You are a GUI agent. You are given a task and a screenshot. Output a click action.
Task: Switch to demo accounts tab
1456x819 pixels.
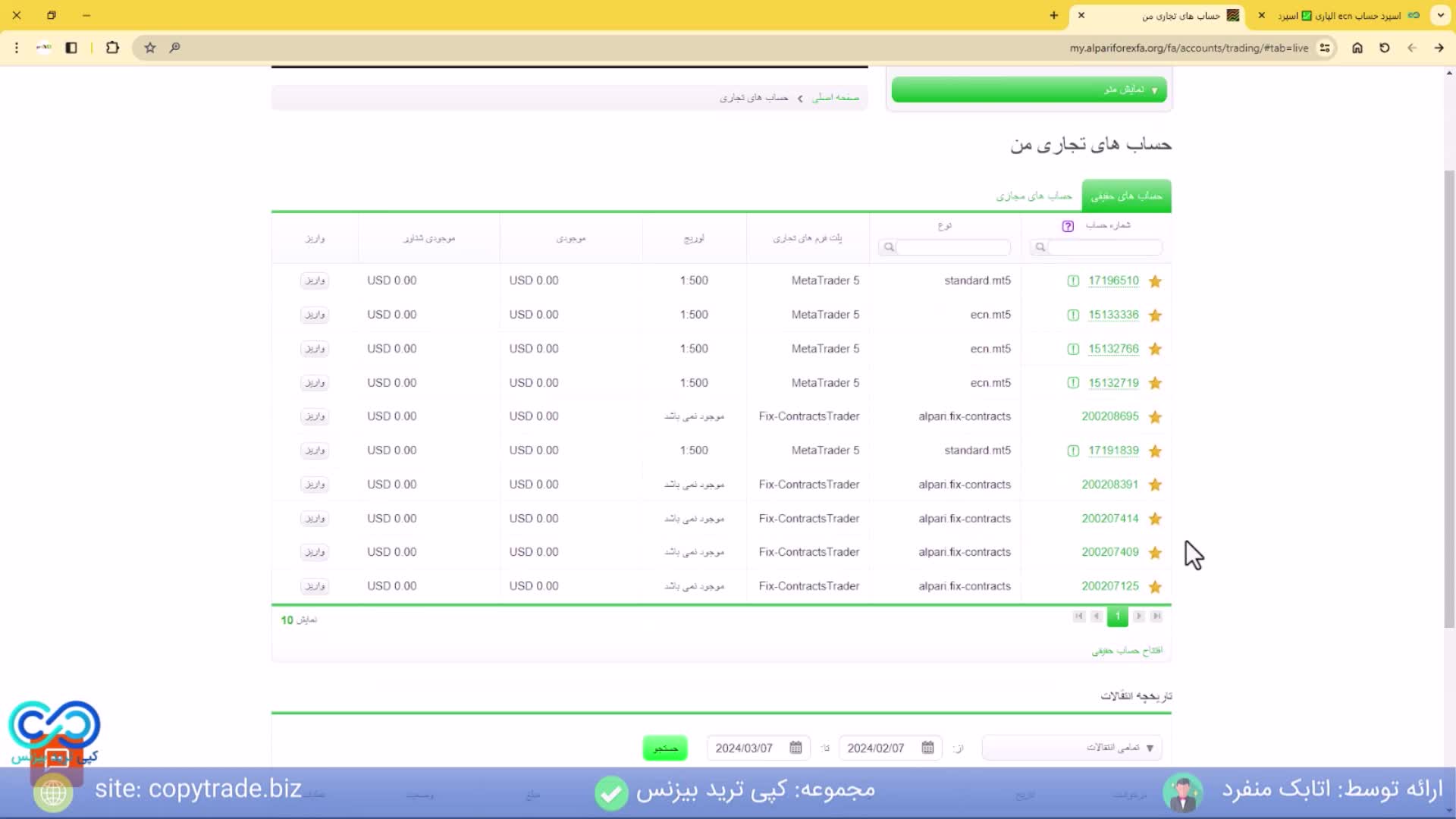coord(1034,196)
